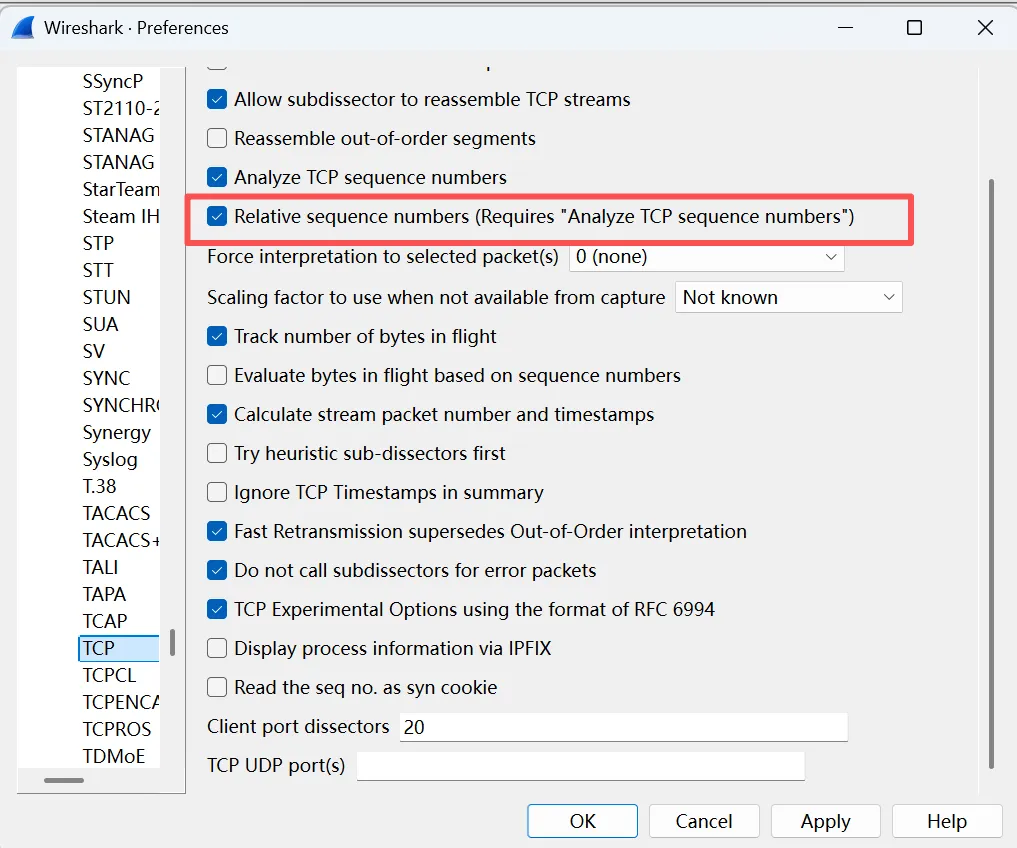The image size is (1017, 848).
Task: Select TCPCL in the protocol list
Action: [109, 675]
